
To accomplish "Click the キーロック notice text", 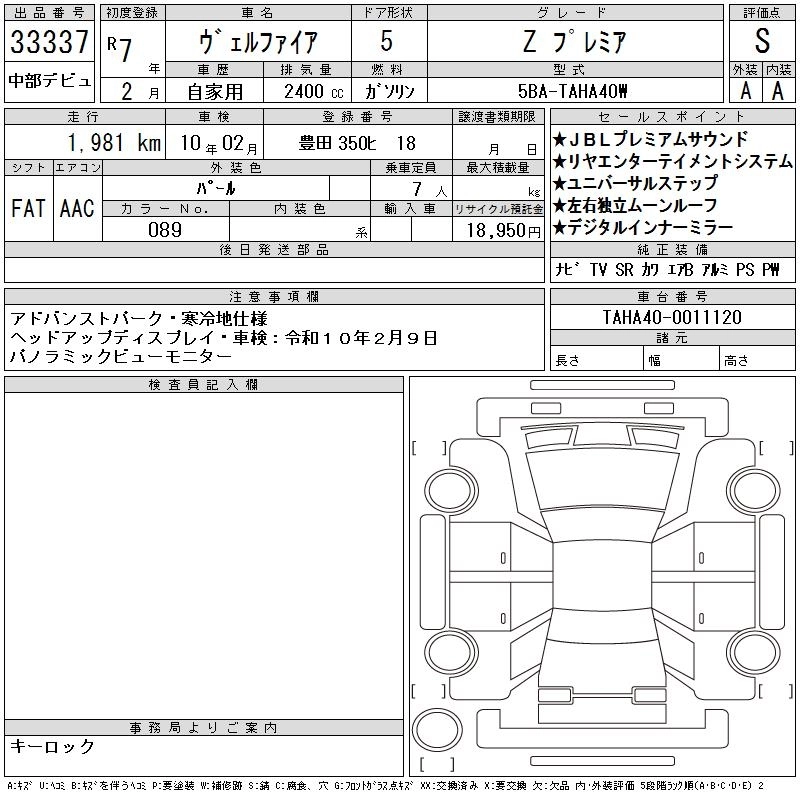I will [x=52, y=746].
